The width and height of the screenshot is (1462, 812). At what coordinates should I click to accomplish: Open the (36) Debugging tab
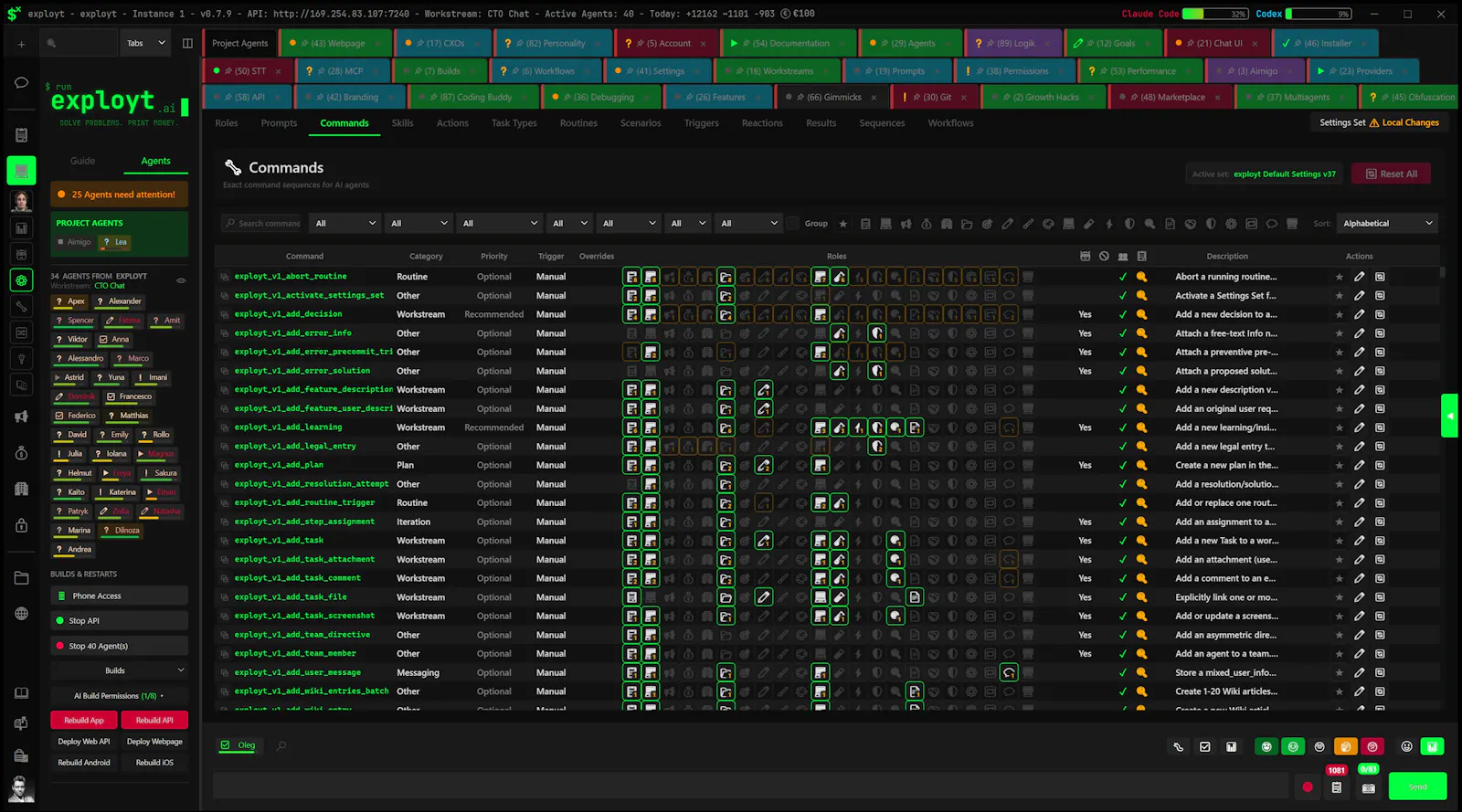click(601, 97)
